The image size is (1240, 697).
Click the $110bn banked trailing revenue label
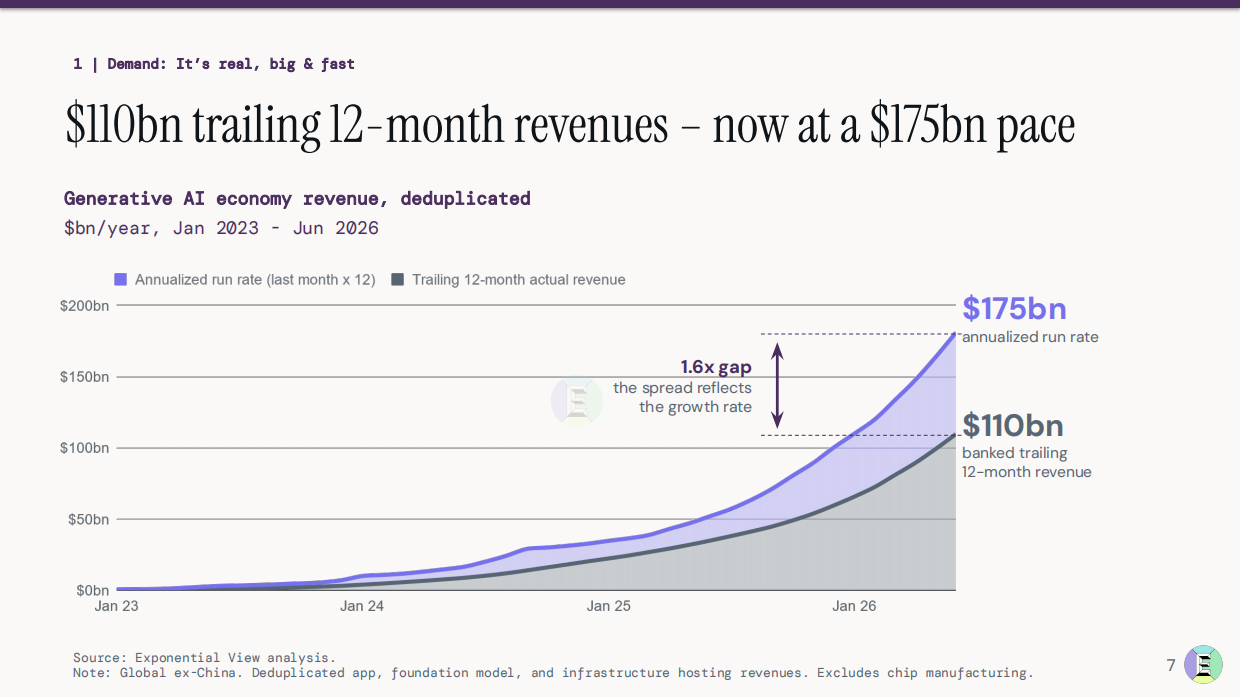1027,446
